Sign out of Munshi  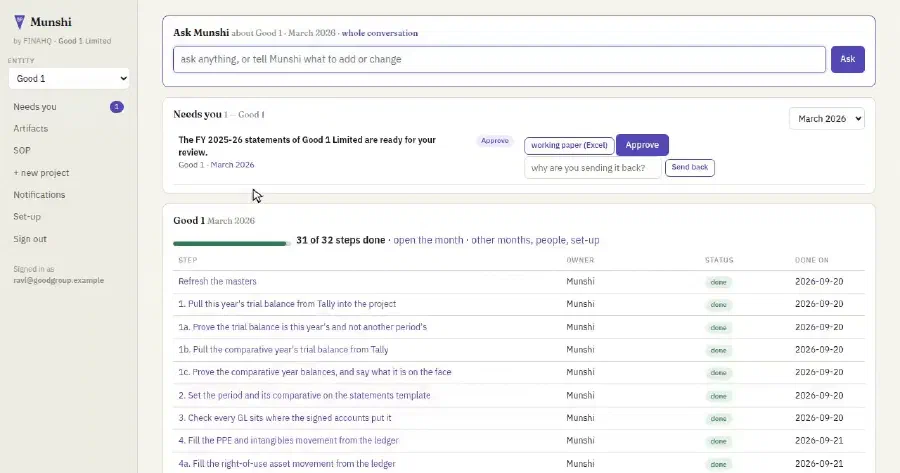coord(30,239)
